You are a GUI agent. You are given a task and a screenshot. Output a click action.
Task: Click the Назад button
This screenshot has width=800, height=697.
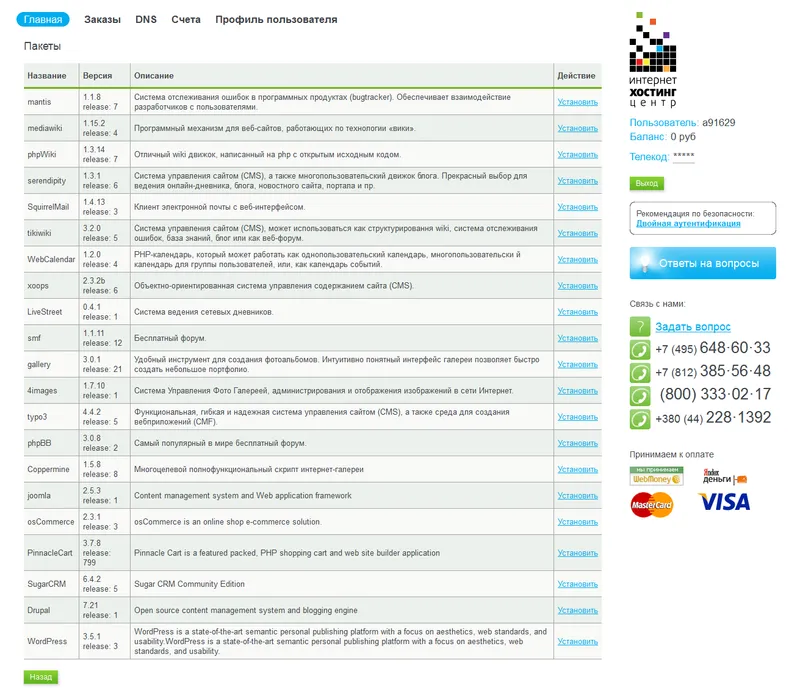tap(41, 677)
